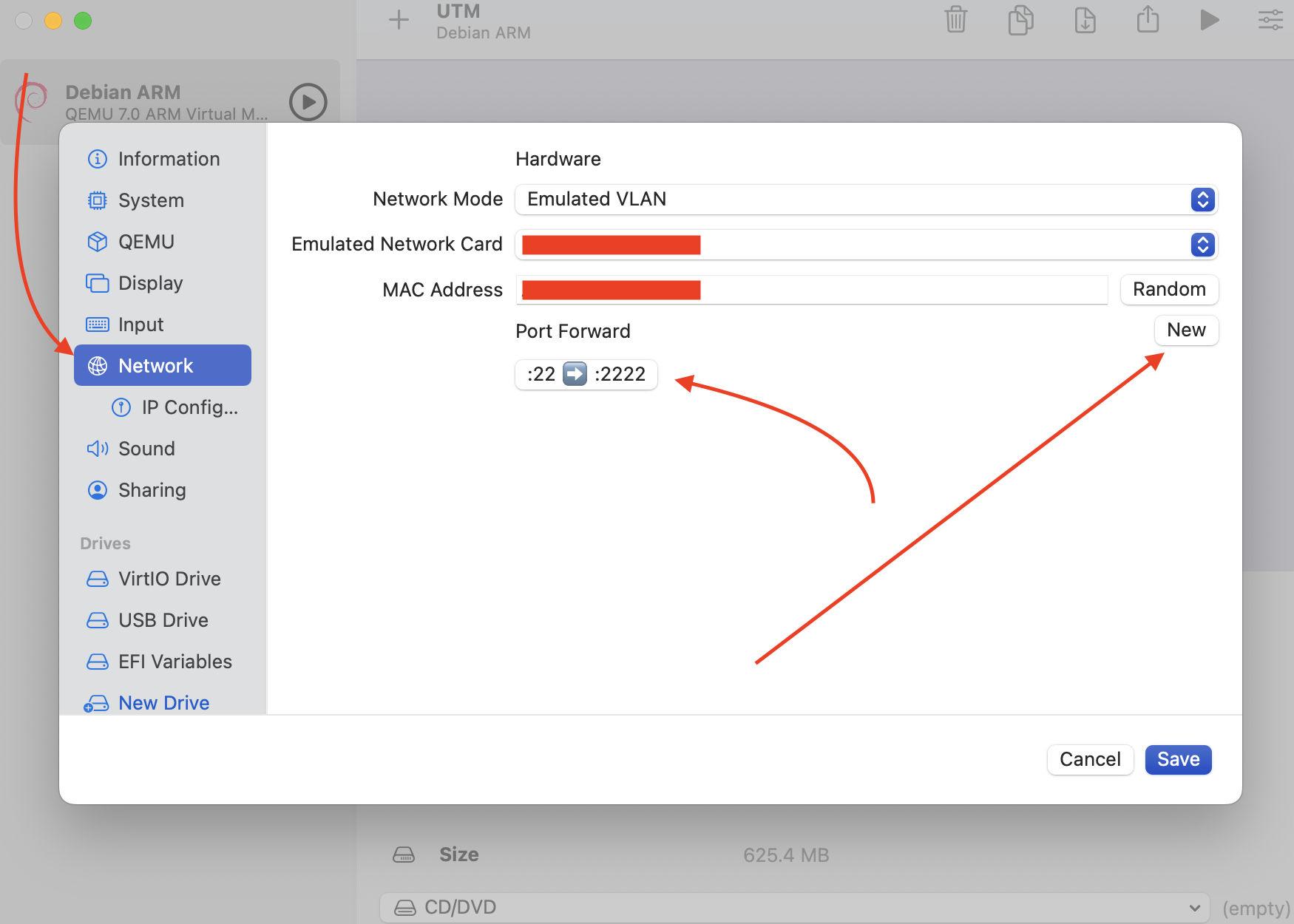The height and width of the screenshot is (924, 1294).
Task: Open the Network Mode dropdown
Action: click(866, 200)
